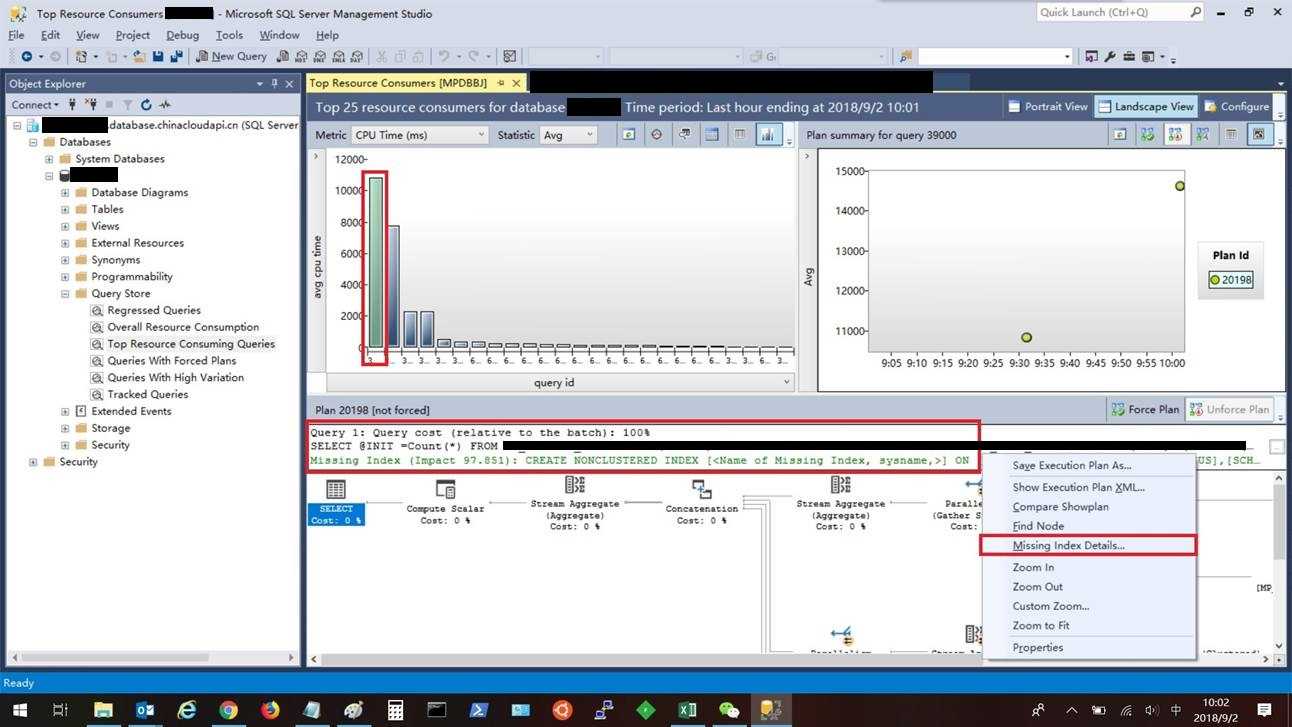This screenshot has width=1292, height=727.
Task: Open the Metric CPU Time dropdown
Action: (418, 134)
